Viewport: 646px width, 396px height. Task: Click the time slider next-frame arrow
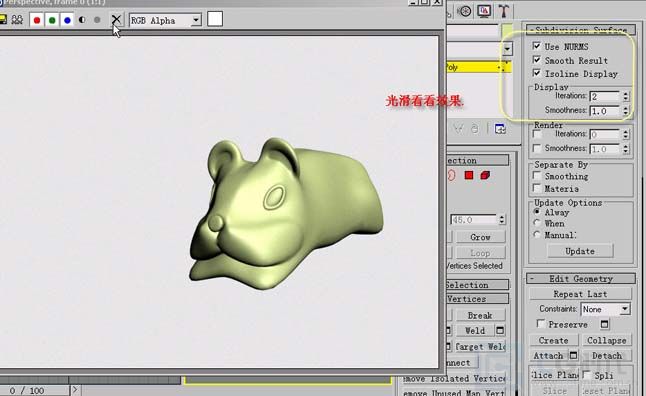click(x=75, y=389)
